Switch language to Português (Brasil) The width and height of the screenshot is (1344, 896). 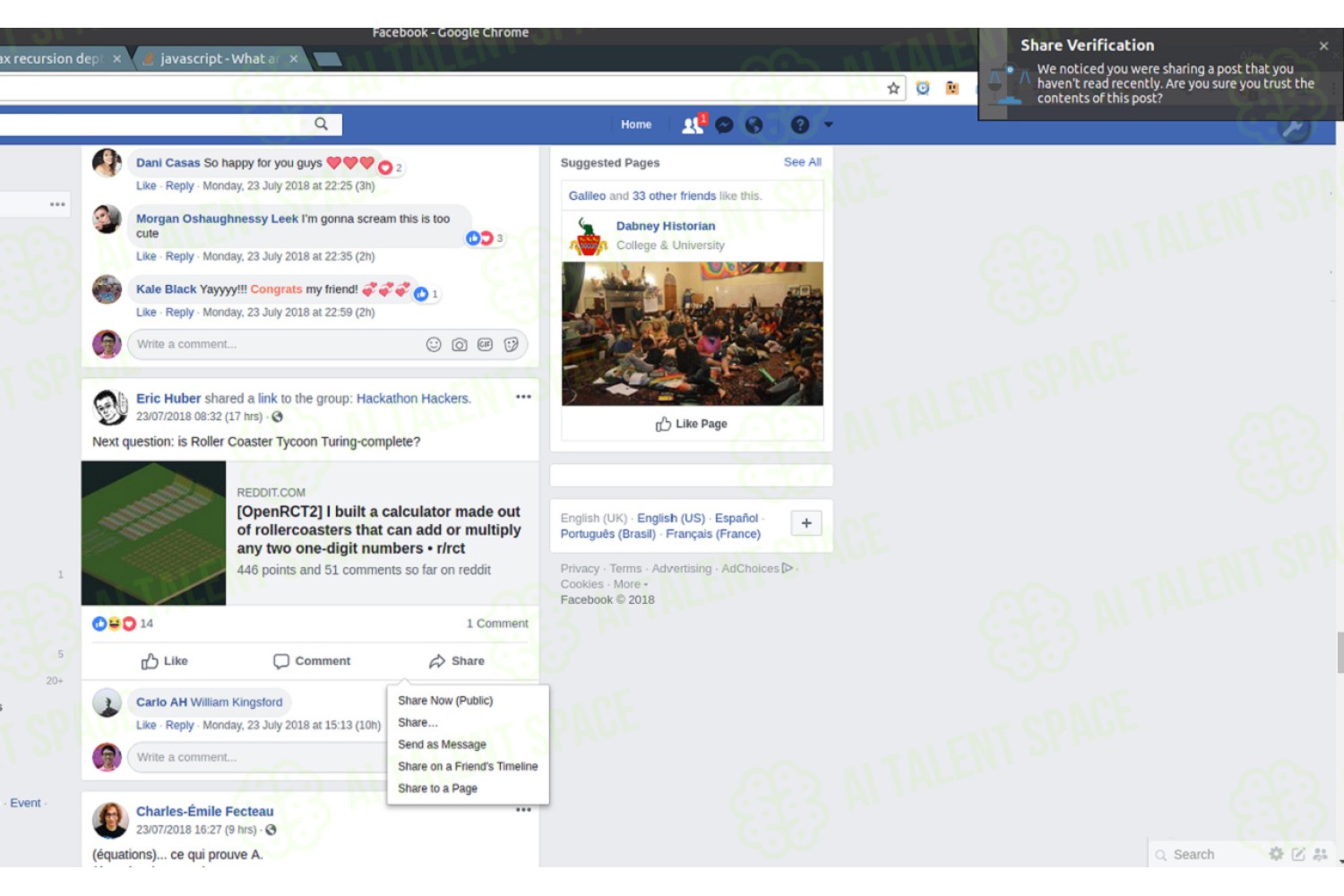(608, 534)
